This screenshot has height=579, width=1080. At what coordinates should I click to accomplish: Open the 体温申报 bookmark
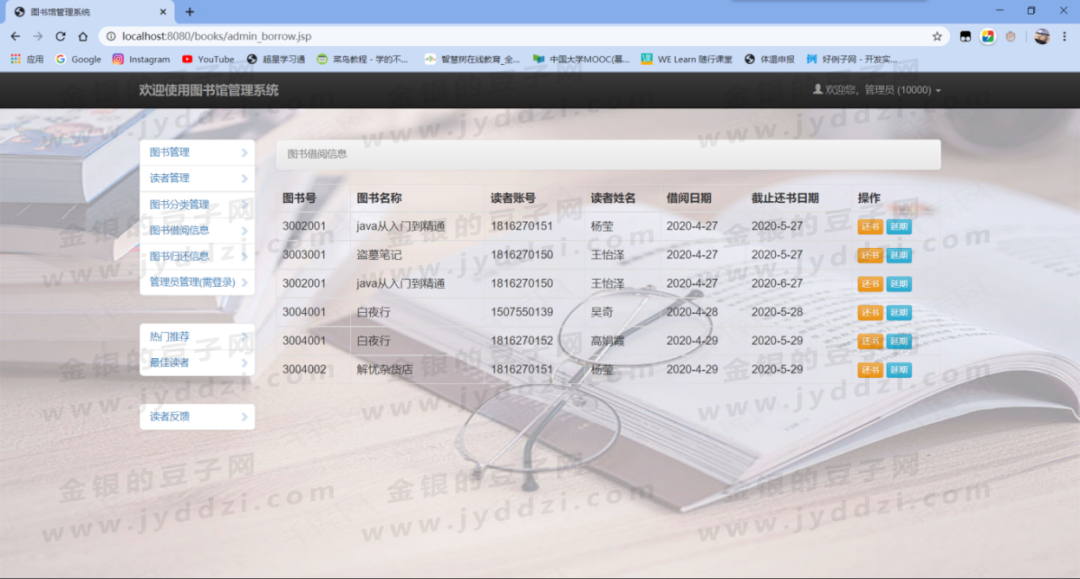point(769,59)
